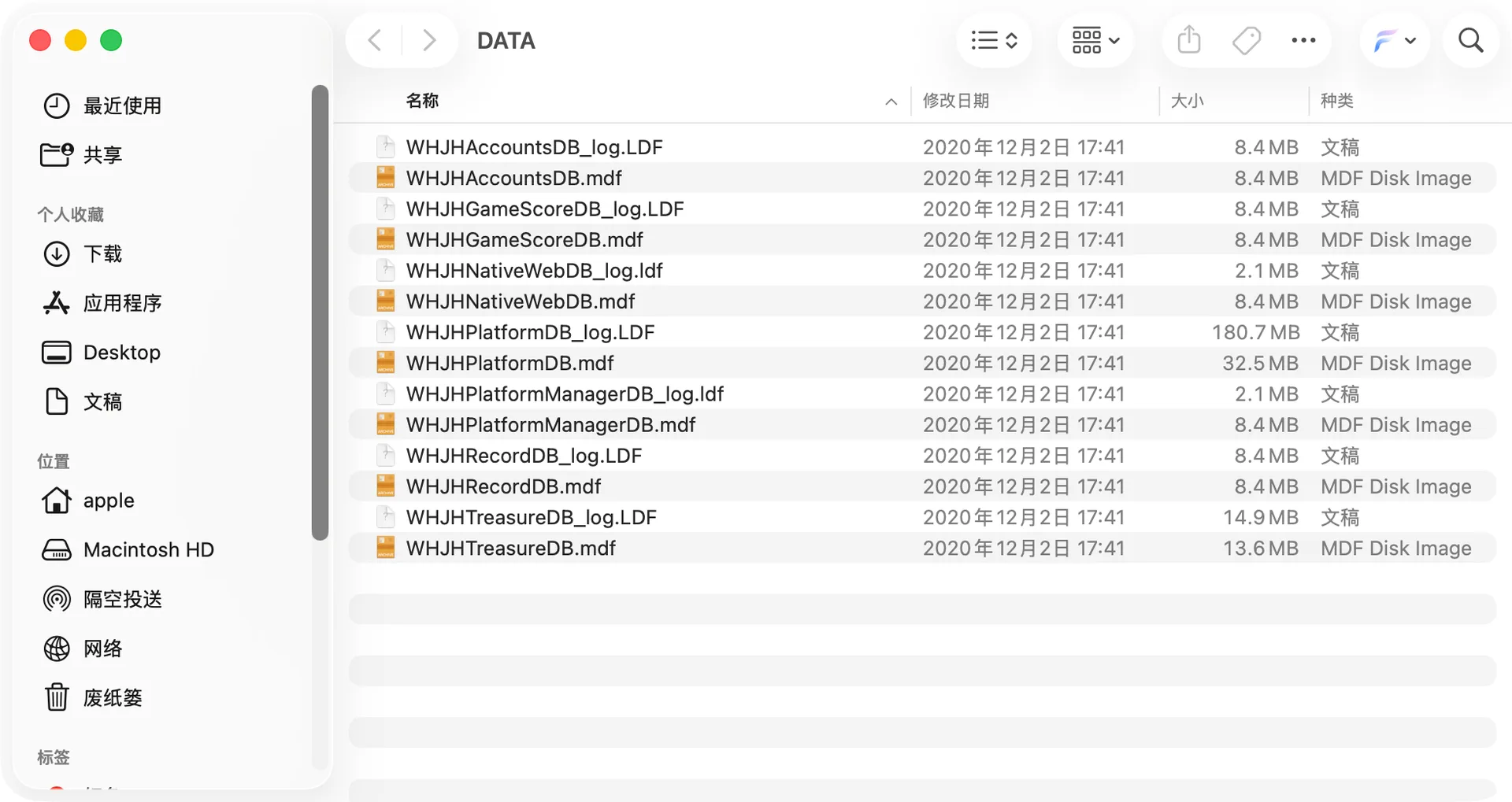The image size is (1512, 802).
Task: Go back with the left chevron
Action: point(376,40)
